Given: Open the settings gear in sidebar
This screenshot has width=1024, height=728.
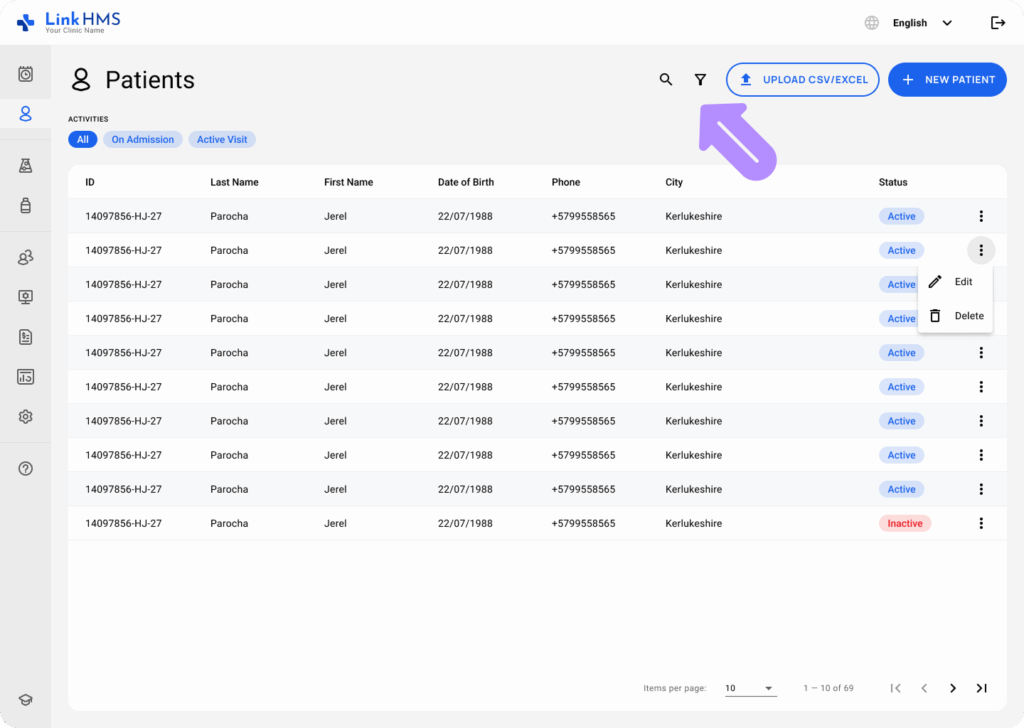Looking at the screenshot, I should pos(26,417).
